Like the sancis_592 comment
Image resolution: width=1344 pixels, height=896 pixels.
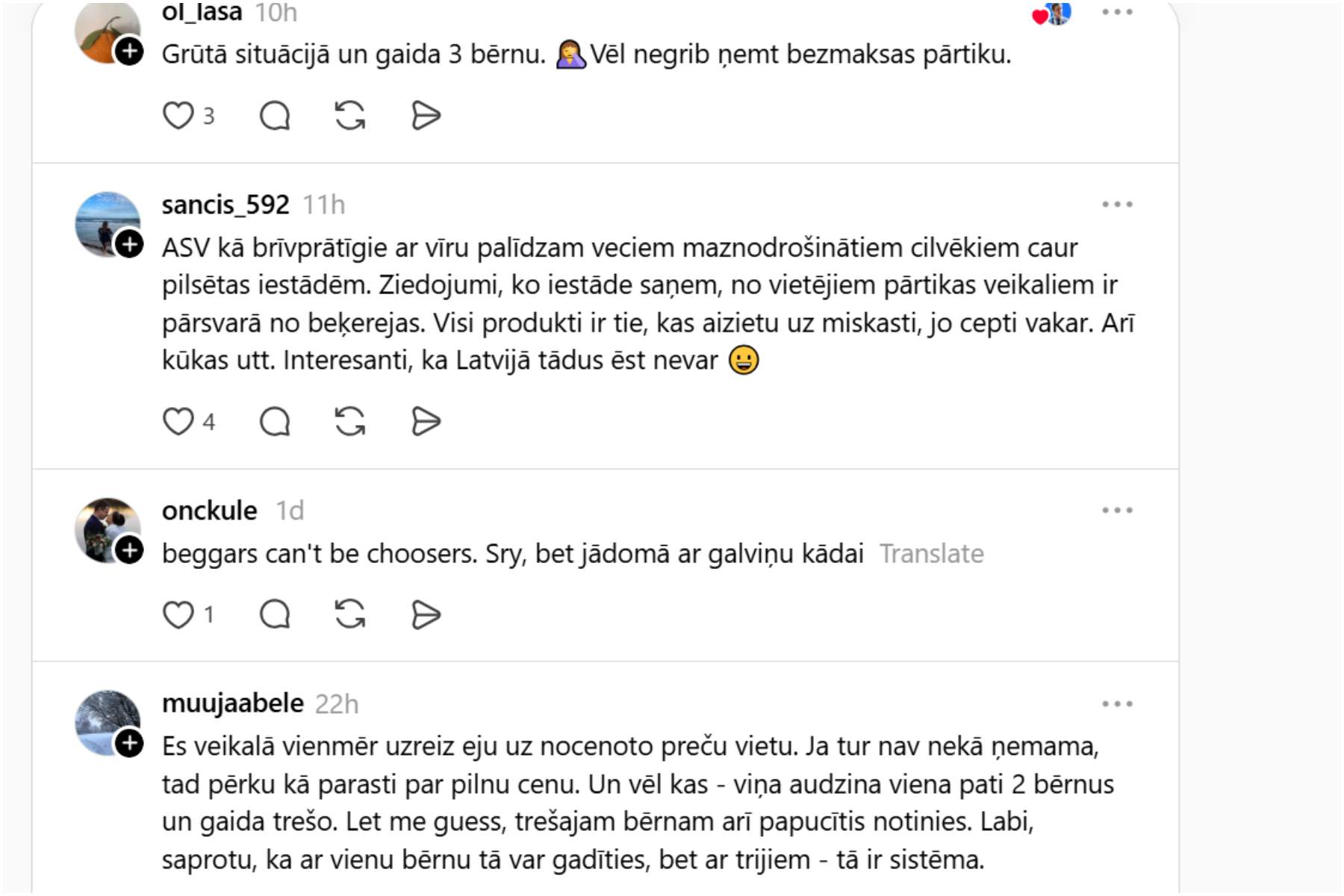(178, 422)
